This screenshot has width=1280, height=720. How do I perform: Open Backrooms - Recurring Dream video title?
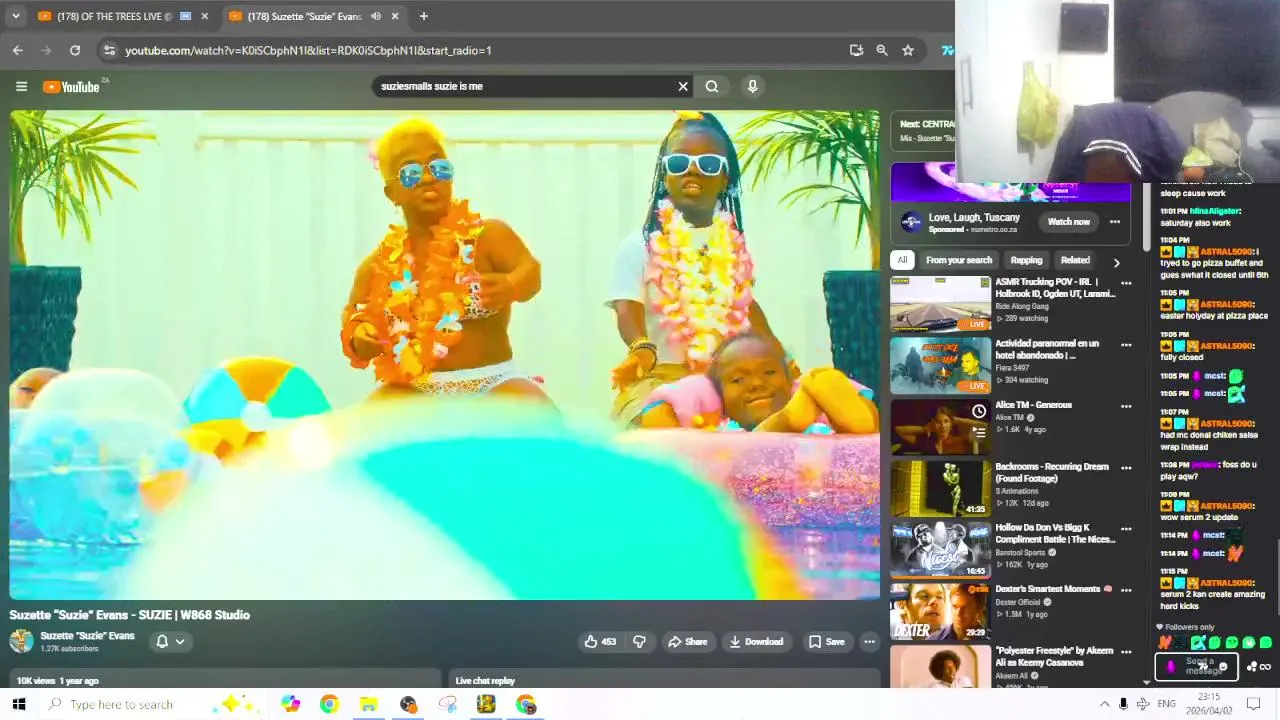point(1052,472)
